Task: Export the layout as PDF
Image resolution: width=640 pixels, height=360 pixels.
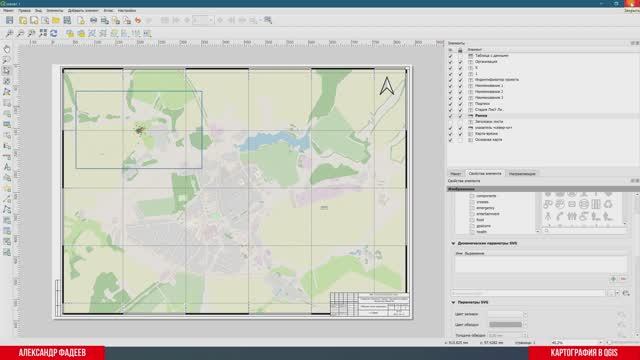Action: (x=127, y=20)
